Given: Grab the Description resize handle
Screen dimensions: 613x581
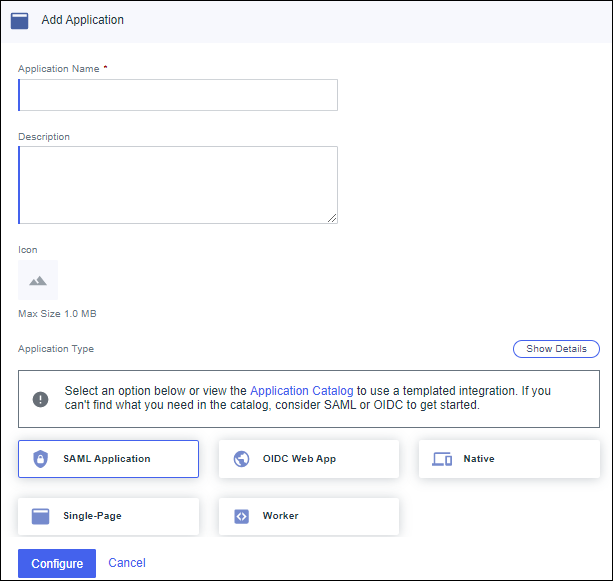Looking at the screenshot, I should pos(332,218).
